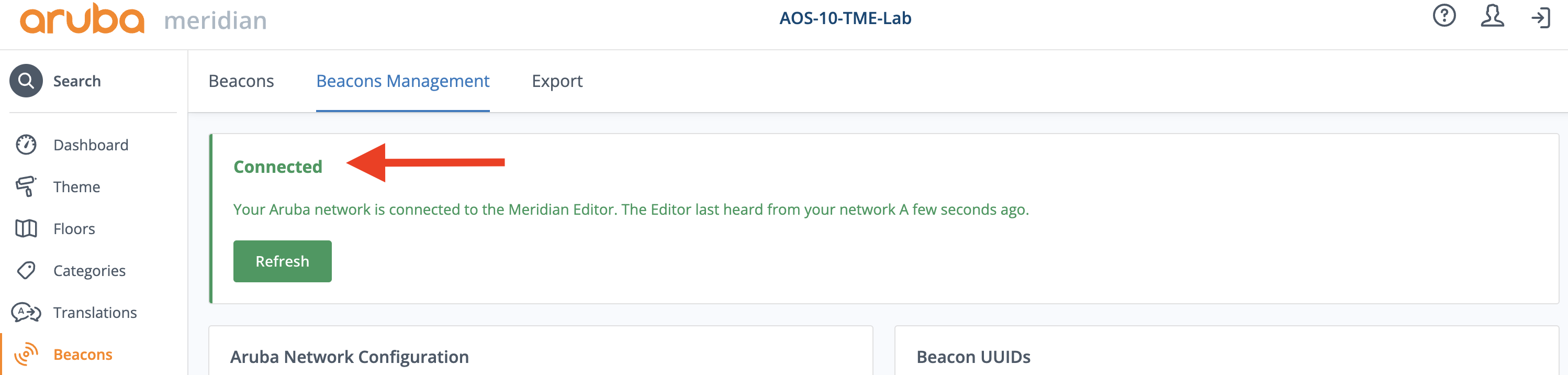Screen dimensions: 1568x375
Task: Click the AOS-10-TME-Lab title
Action: click(x=845, y=18)
